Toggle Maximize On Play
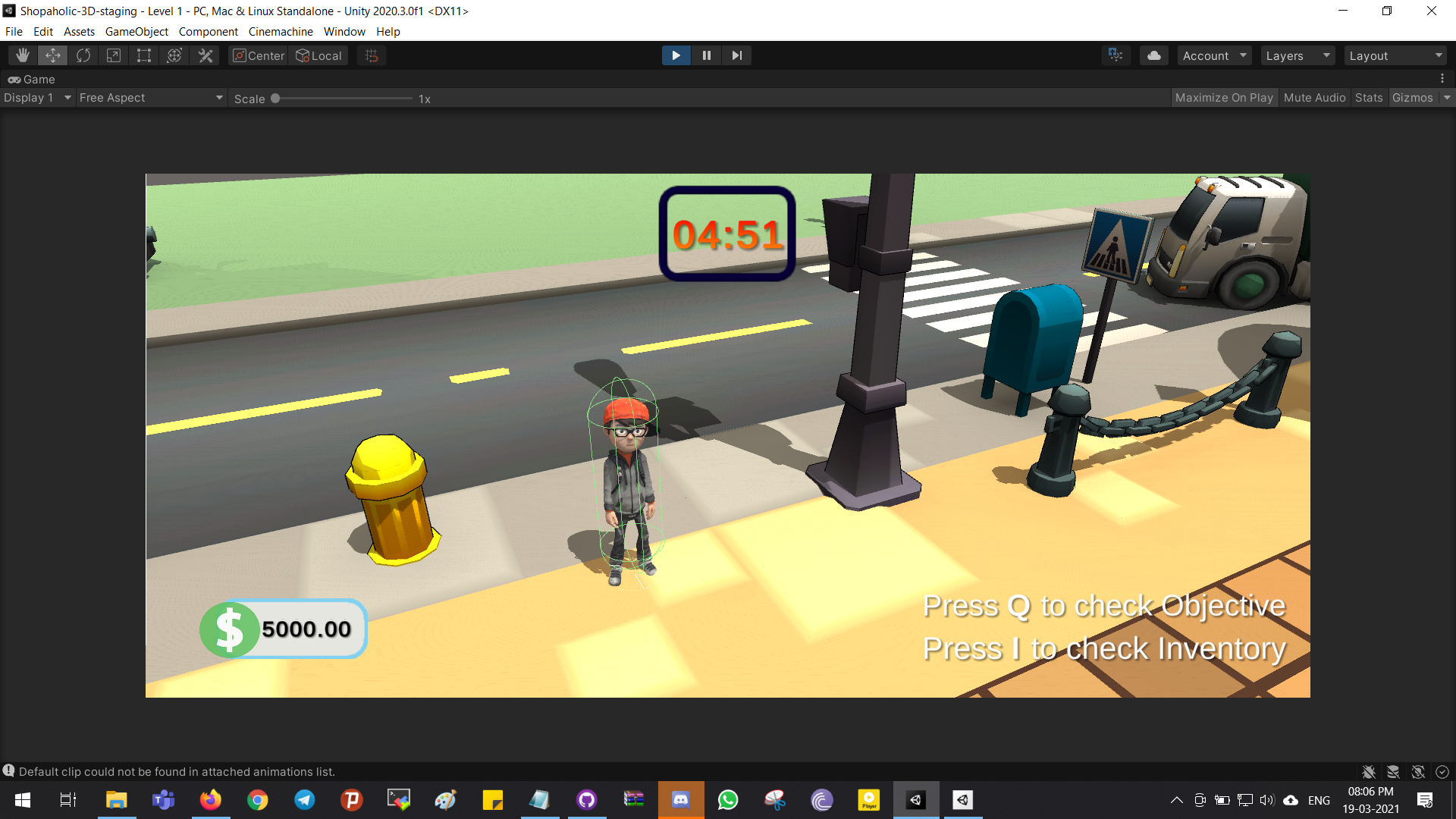The image size is (1456, 819). [1223, 98]
